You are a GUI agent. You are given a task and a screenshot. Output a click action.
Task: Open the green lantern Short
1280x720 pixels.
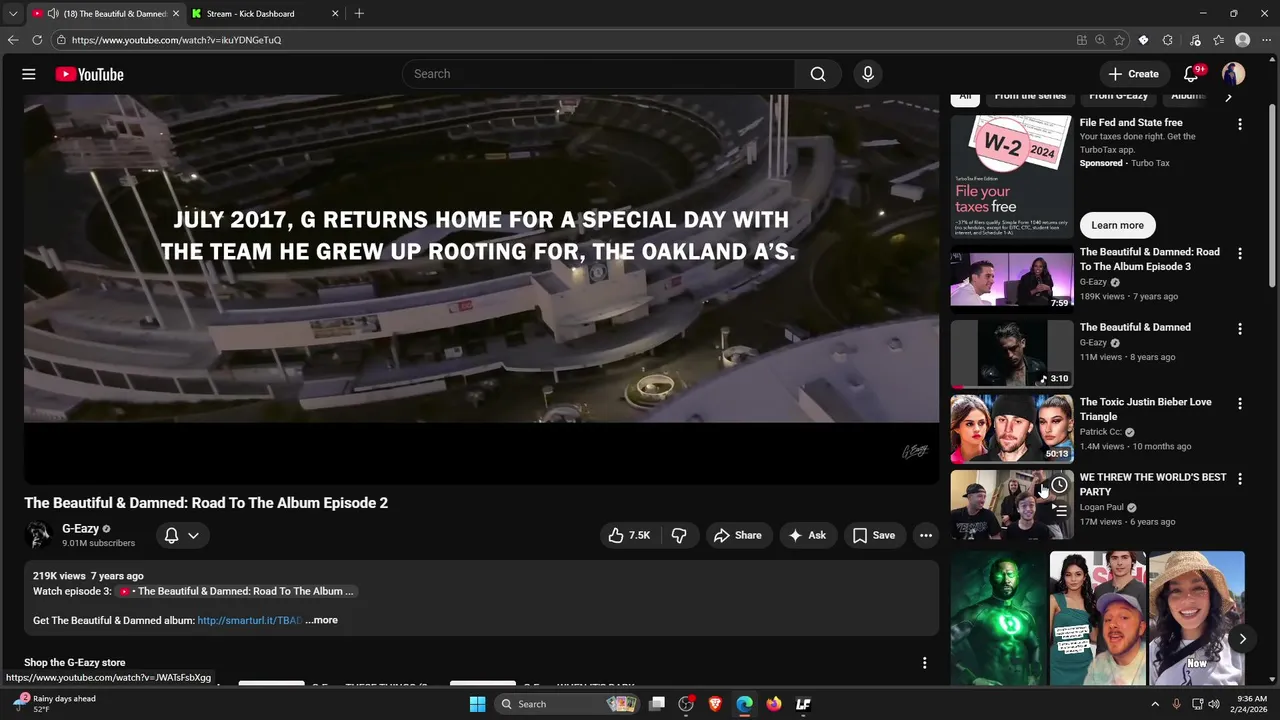[x=998, y=618]
